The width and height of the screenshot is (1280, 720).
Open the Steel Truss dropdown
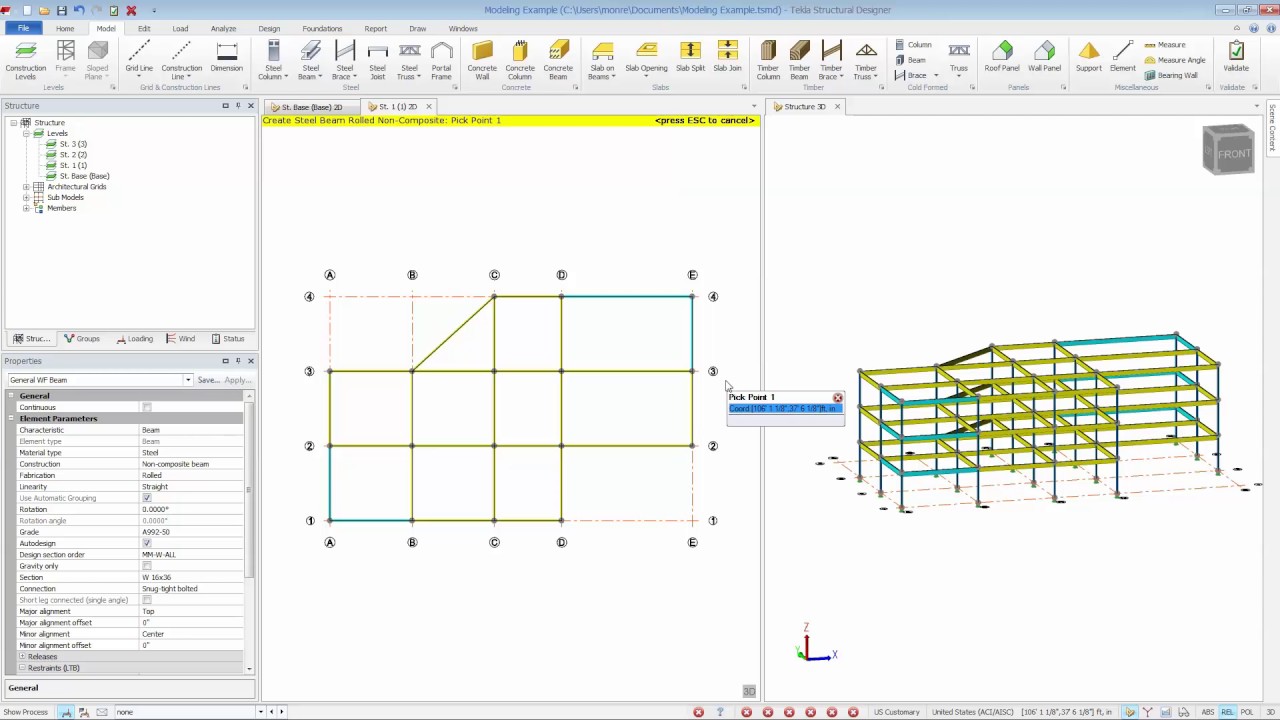[x=420, y=77]
